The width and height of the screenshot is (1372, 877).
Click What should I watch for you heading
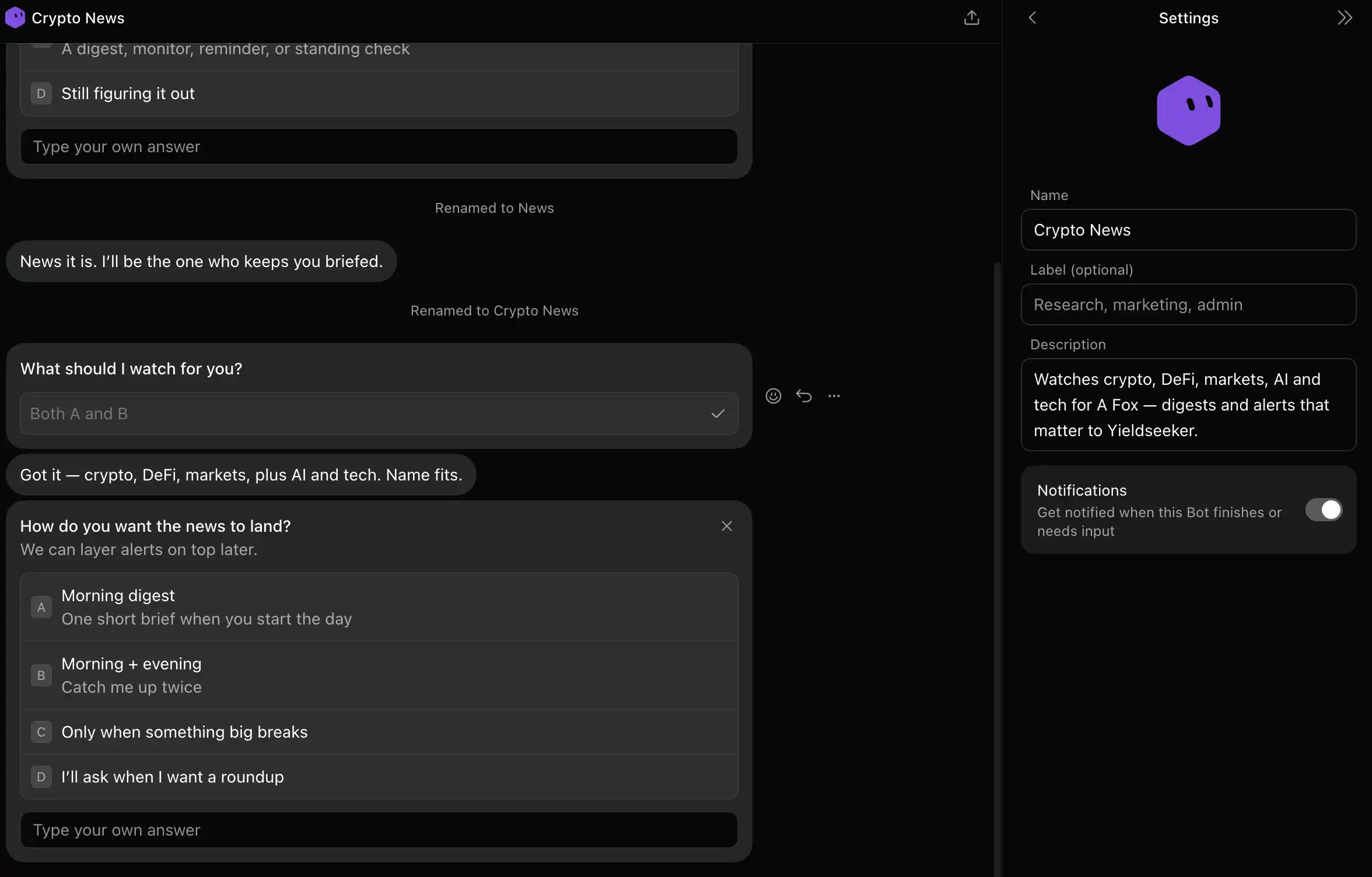[131, 369]
